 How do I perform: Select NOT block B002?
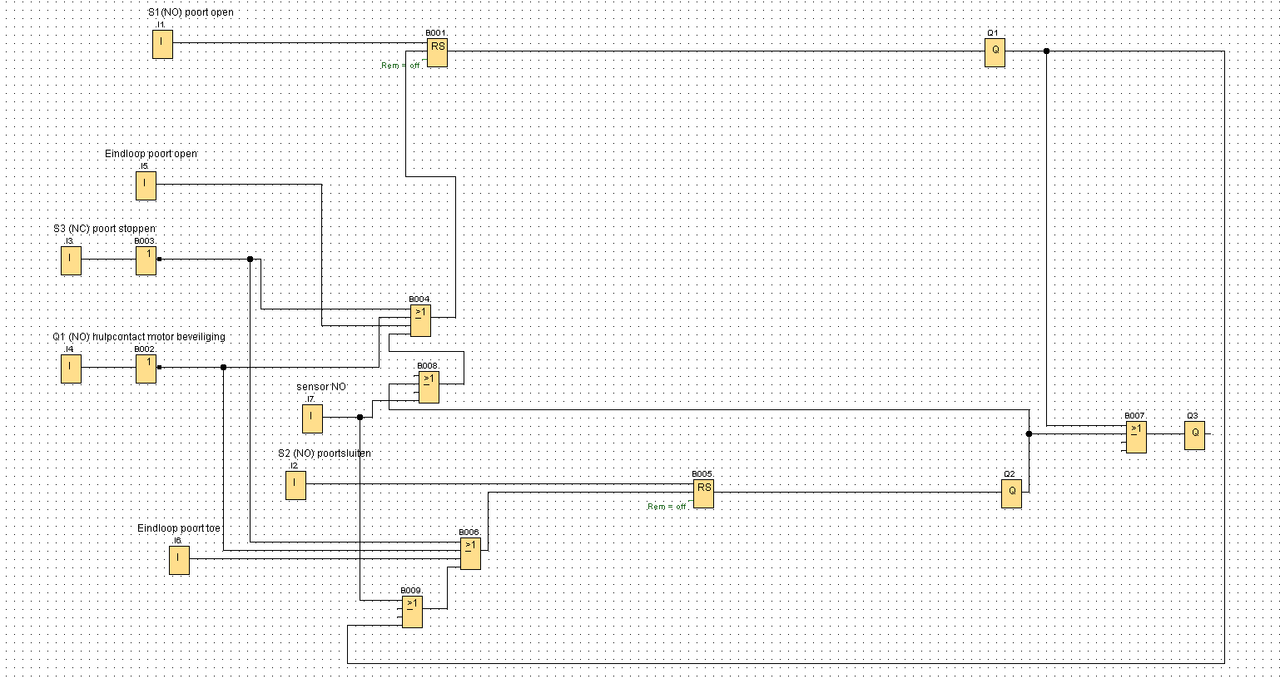[146, 369]
